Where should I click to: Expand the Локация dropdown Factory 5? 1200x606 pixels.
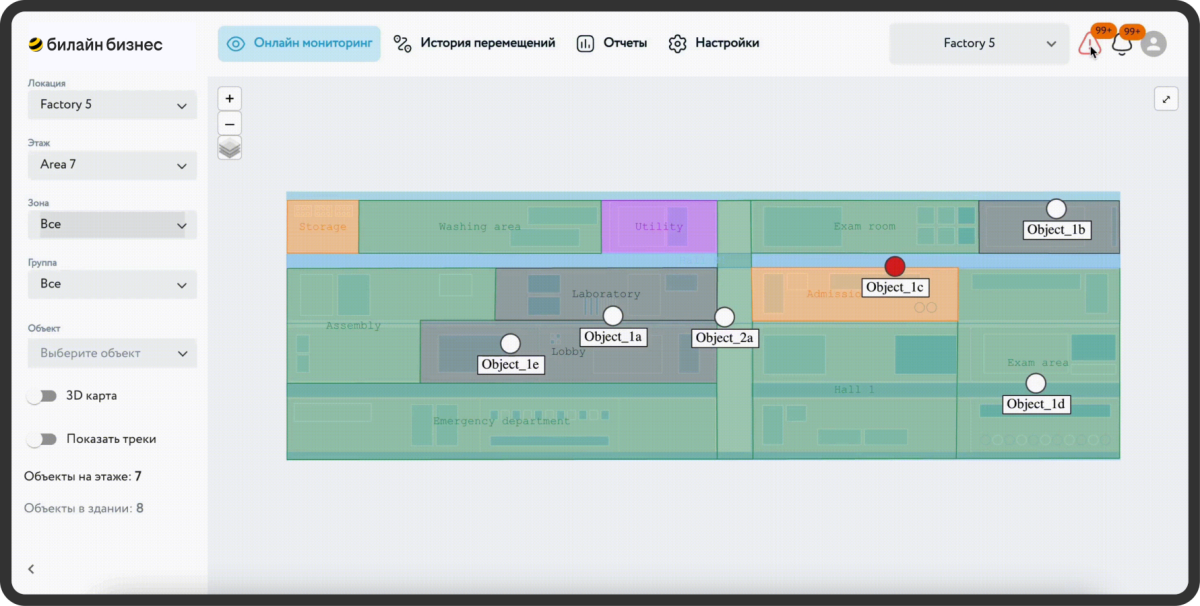pyautogui.click(x=112, y=105)
